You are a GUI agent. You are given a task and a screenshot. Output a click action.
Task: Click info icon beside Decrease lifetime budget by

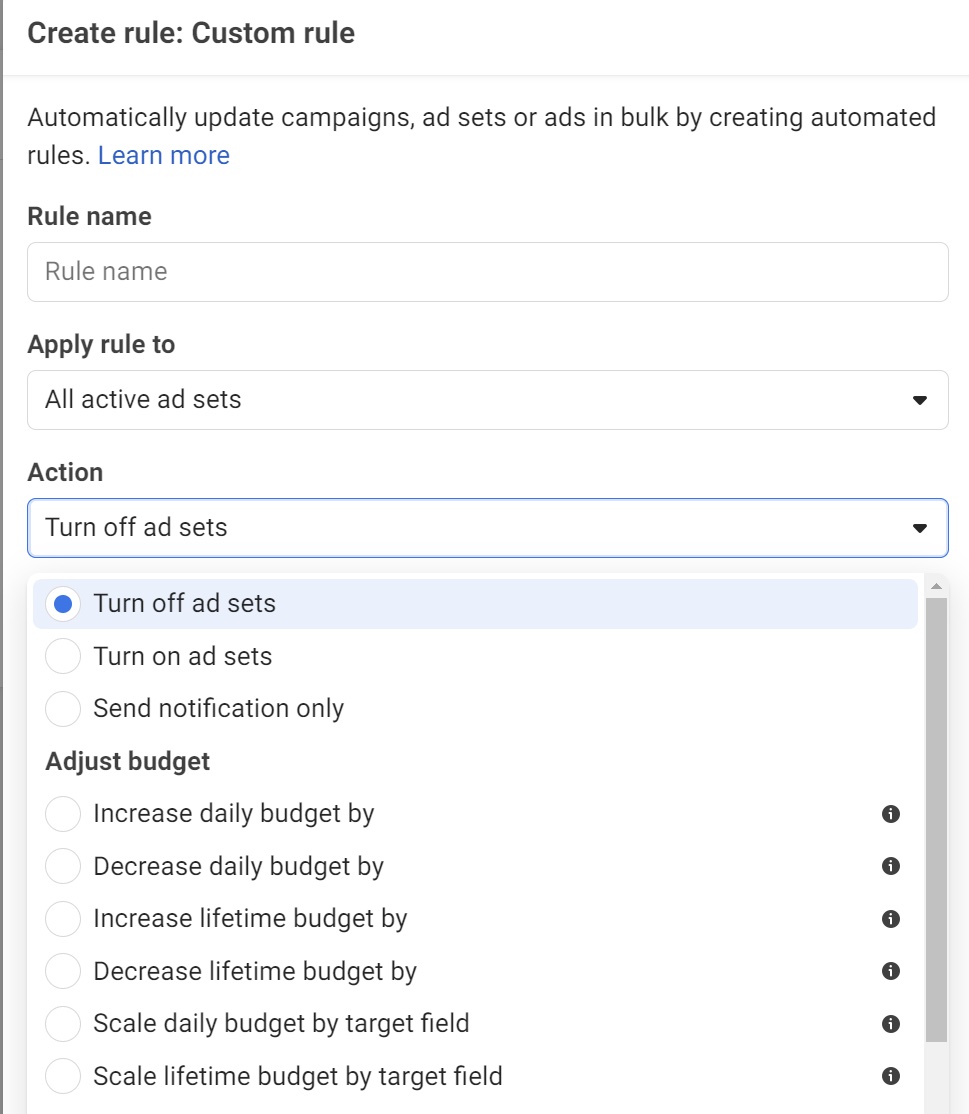(x=890, y=971)
